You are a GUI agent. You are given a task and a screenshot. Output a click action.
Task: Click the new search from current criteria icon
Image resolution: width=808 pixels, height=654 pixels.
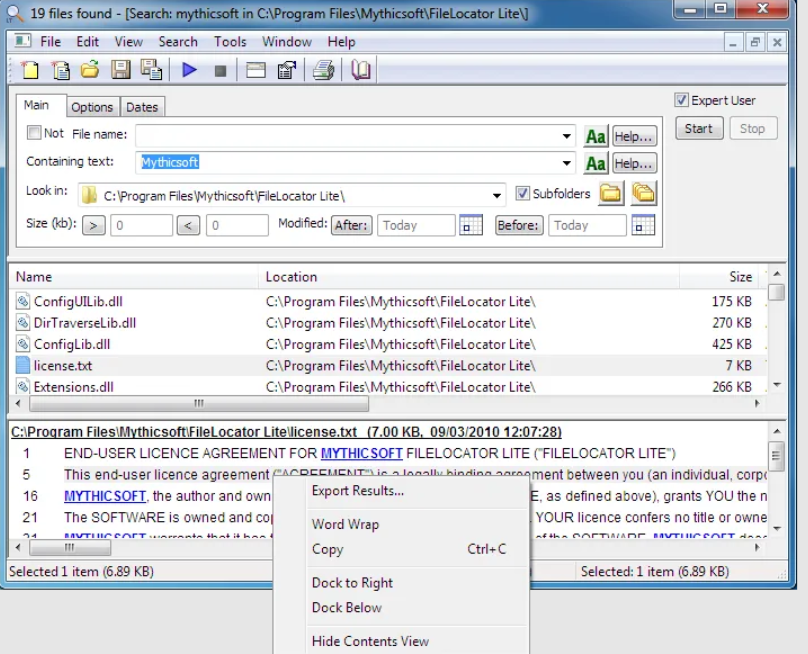(x=60, y=70)
